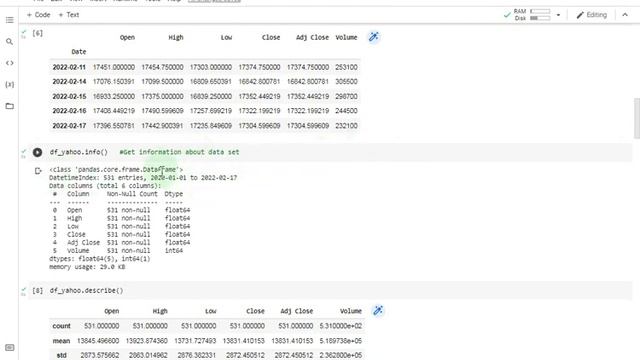Click the count row label in describe table

tap(62, 326)
